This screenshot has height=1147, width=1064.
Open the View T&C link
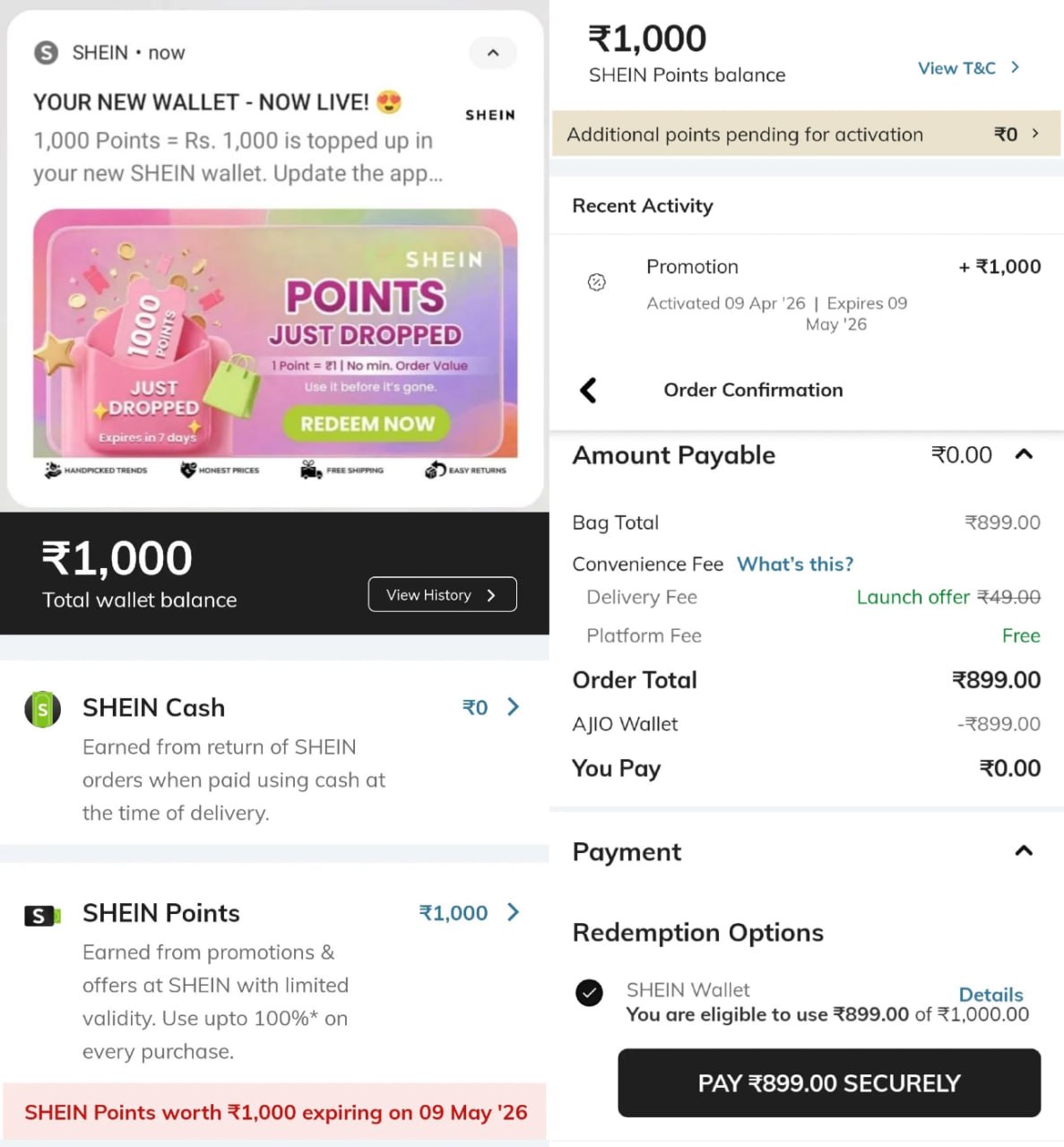coord(957,68)
